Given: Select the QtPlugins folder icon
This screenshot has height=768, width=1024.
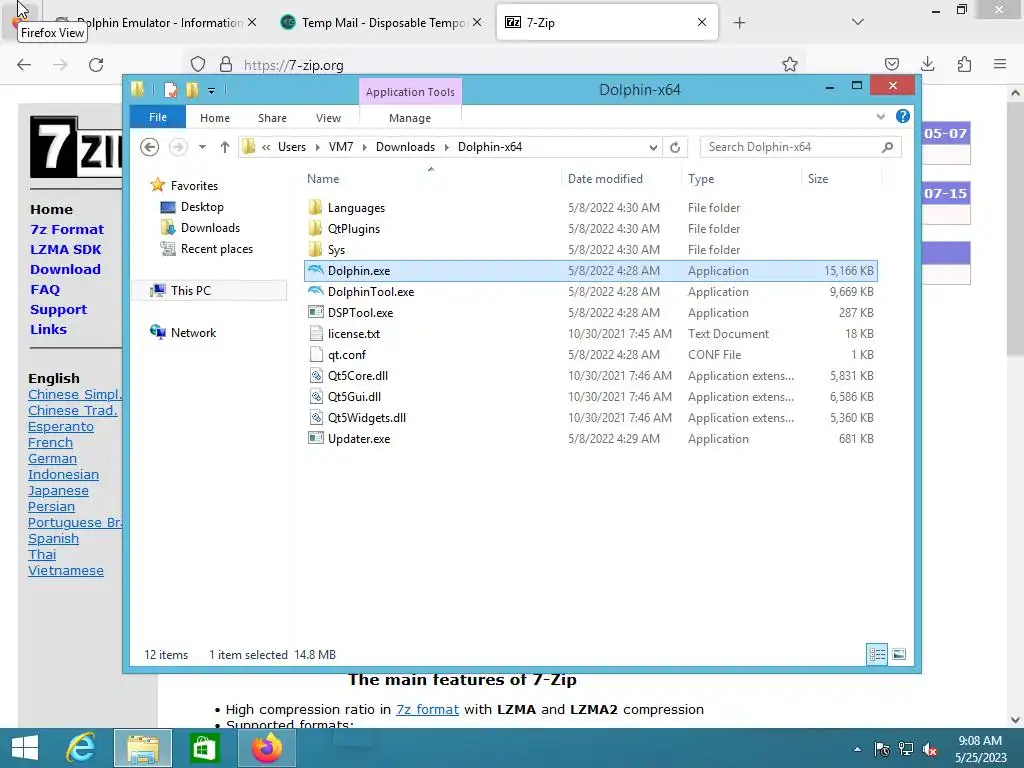Looking at the screenshot, I should 315,229.
